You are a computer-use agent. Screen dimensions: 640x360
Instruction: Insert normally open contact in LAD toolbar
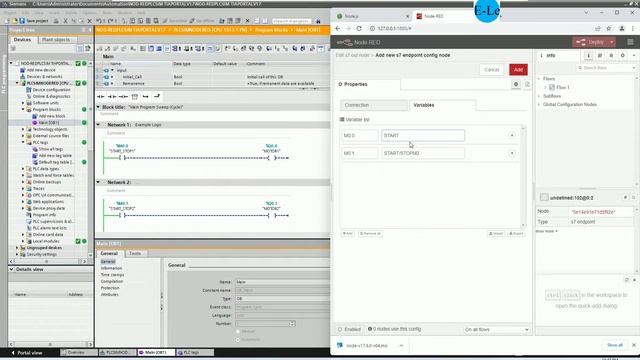(100, 96)
